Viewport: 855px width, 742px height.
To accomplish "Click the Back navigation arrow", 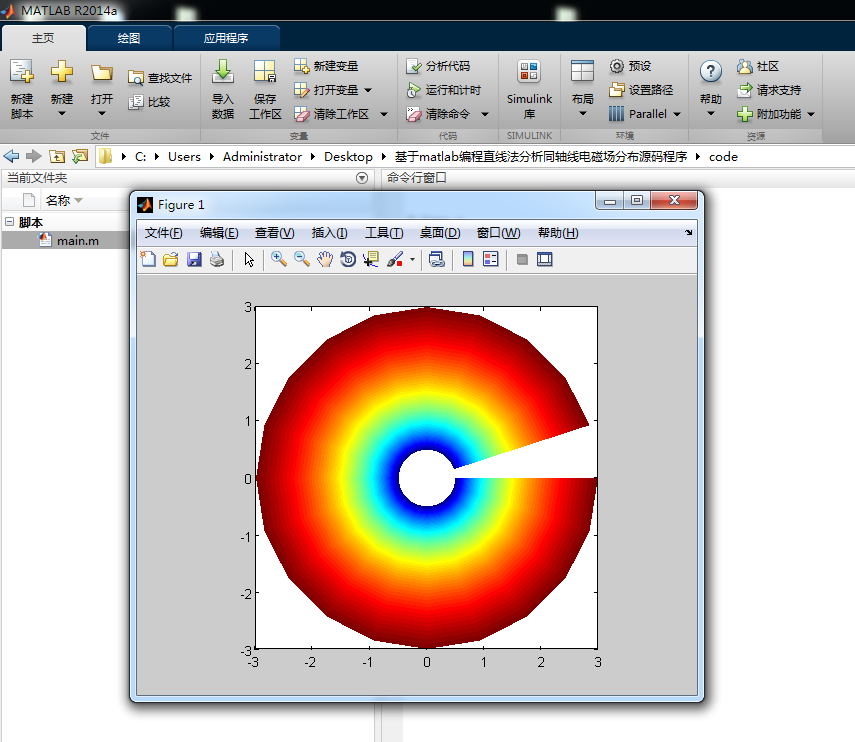I will pos(11,157).
